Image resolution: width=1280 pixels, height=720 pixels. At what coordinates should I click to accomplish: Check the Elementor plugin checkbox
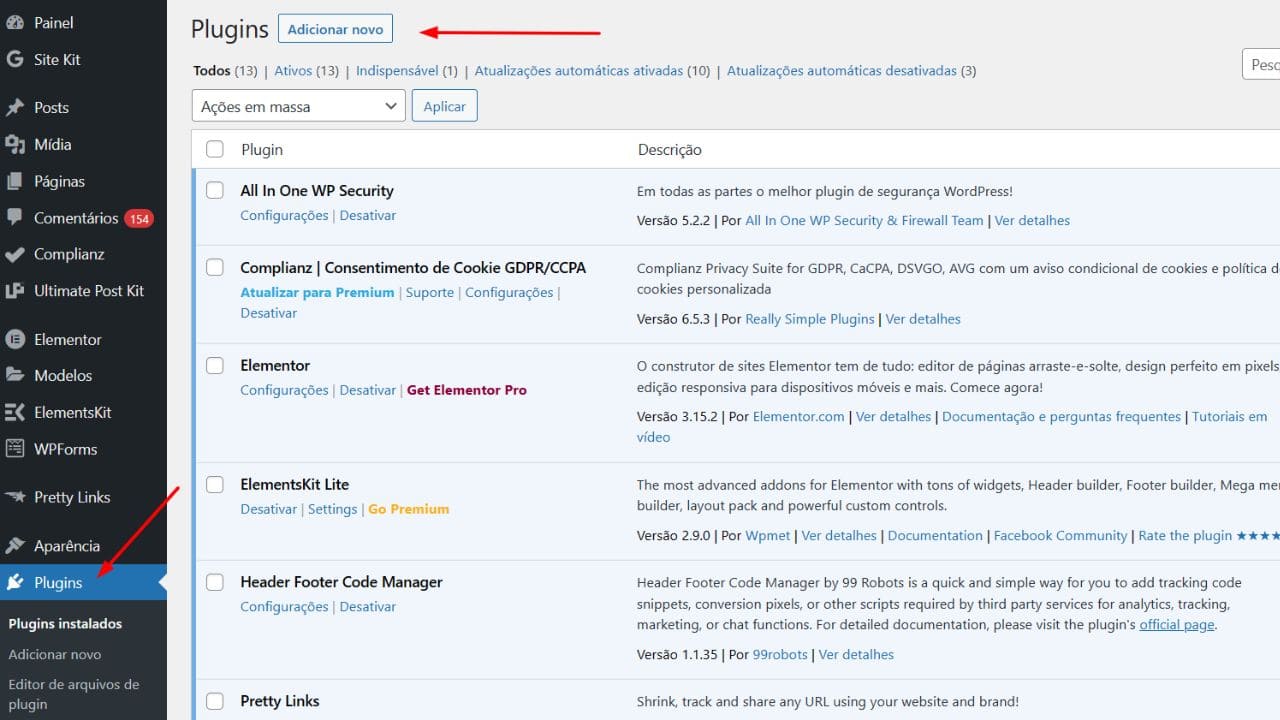click(x=215, y=365)
